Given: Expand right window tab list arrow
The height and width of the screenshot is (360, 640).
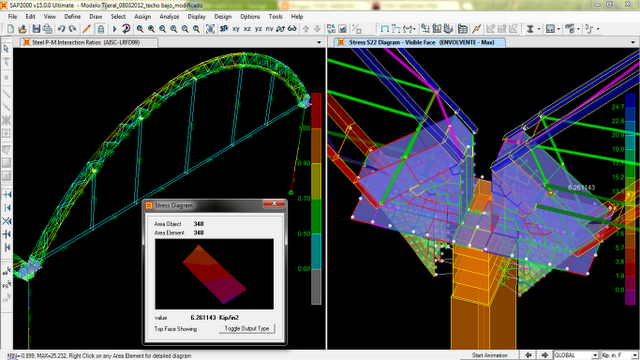Looking at the screenshot, I should [633, 42].
